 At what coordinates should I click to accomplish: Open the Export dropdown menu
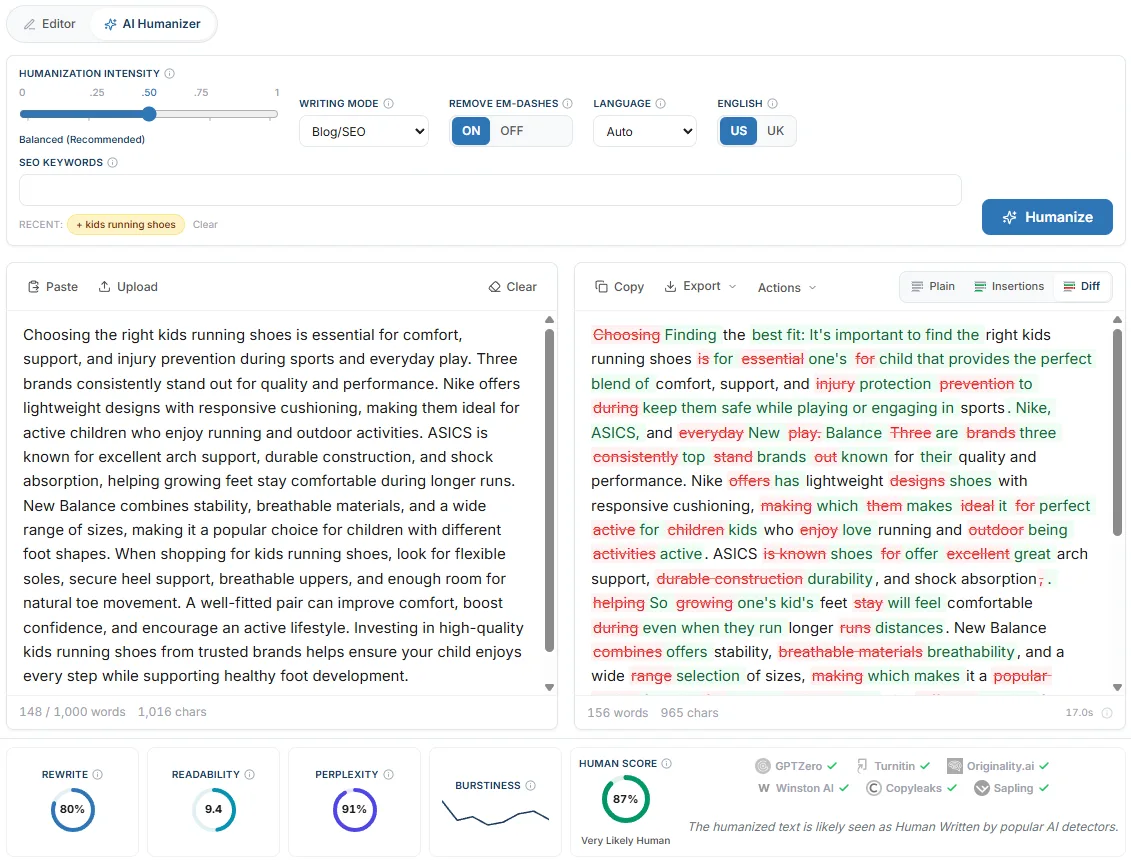[700, 286]
